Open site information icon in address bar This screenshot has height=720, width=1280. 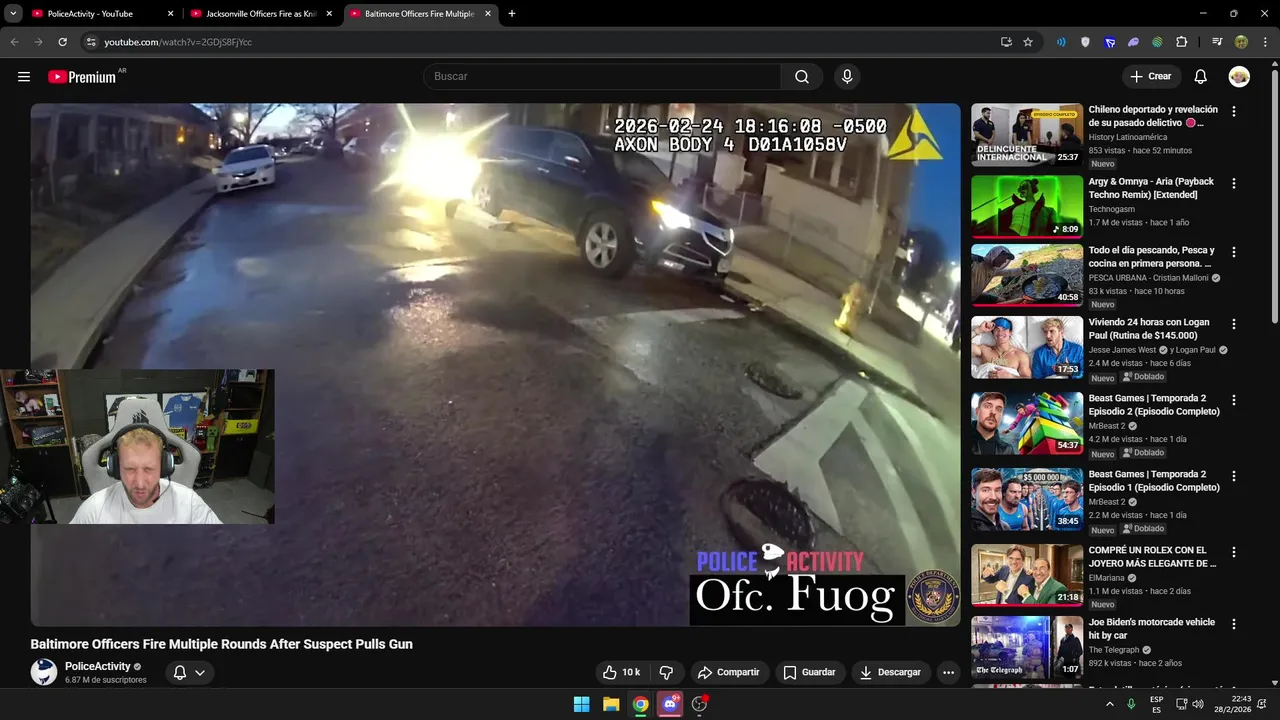pos(91,42)
